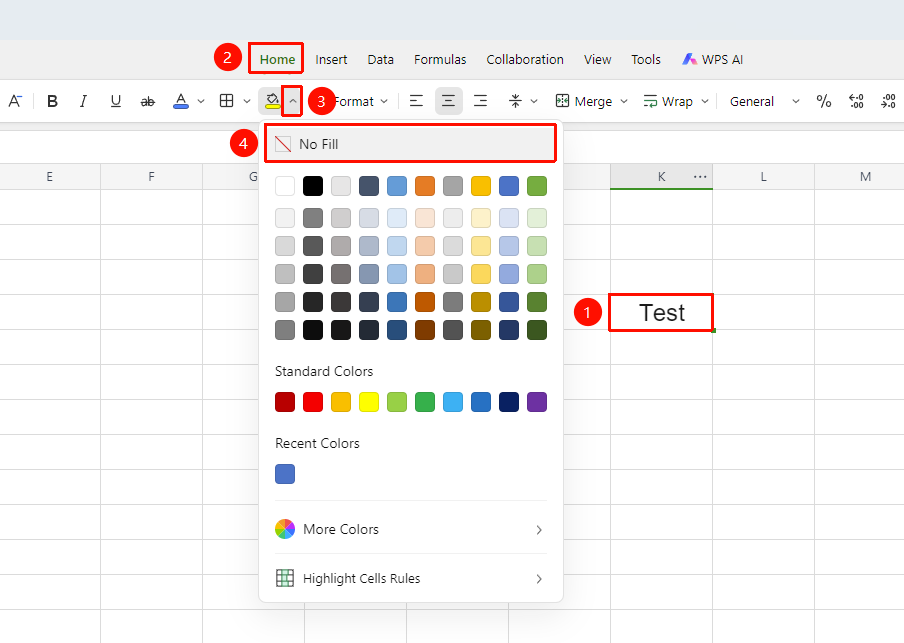Open the WPS AI tab
Image resolution: width=904 pixels, height=643 pixels.
(713, 59)
